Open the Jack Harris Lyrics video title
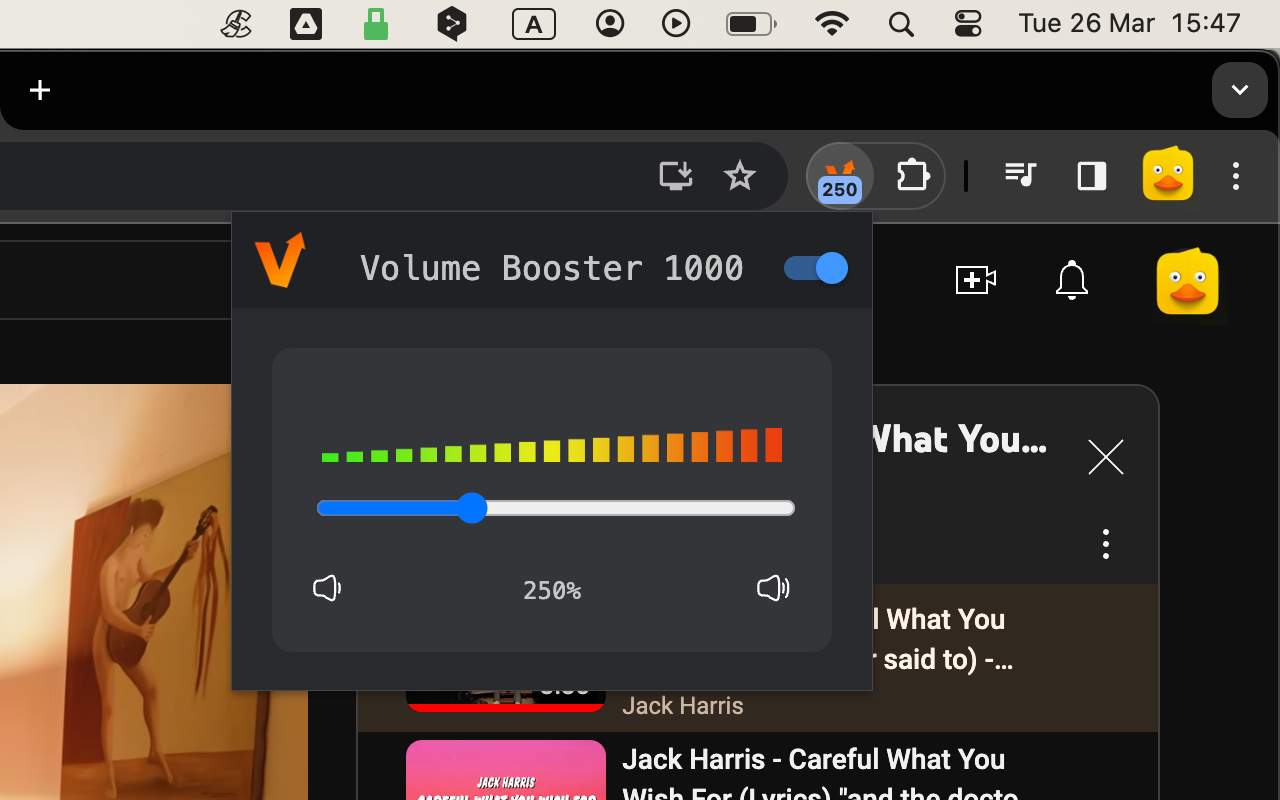This screenshot has width=1280, height=800. (x=820, y=778)
